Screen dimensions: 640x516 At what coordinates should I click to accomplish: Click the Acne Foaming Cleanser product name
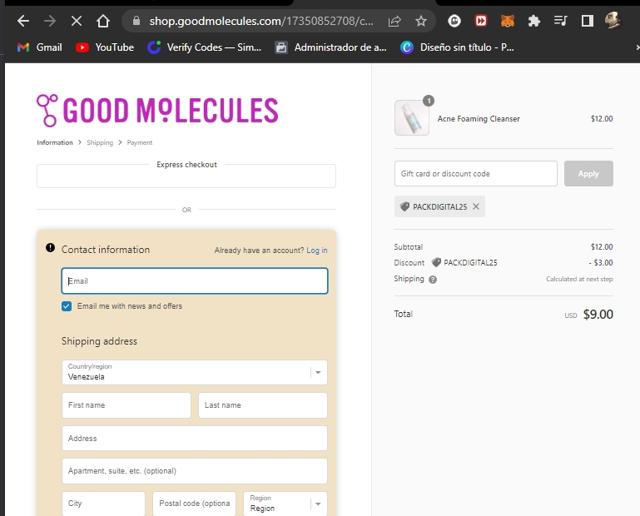[478, 119]
